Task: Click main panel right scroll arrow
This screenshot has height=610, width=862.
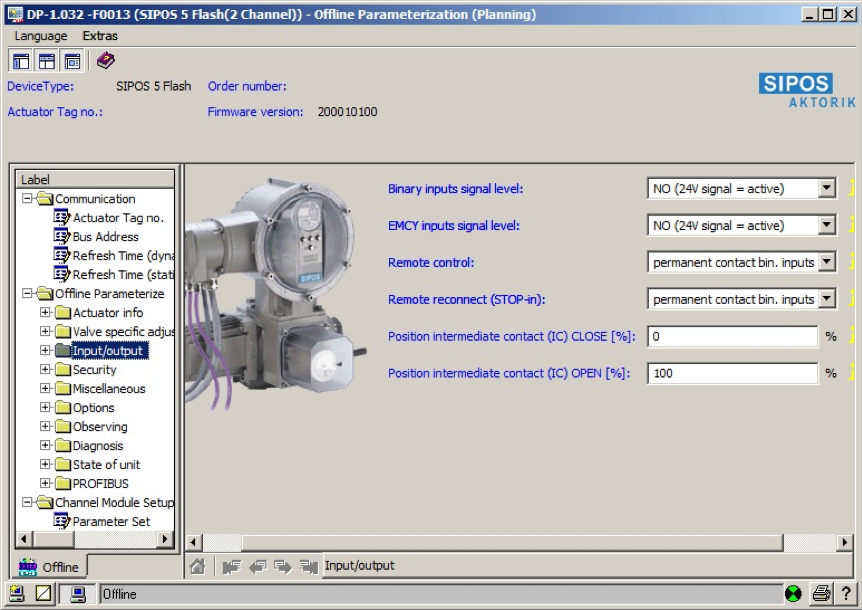Action: (x=845, y=542)
